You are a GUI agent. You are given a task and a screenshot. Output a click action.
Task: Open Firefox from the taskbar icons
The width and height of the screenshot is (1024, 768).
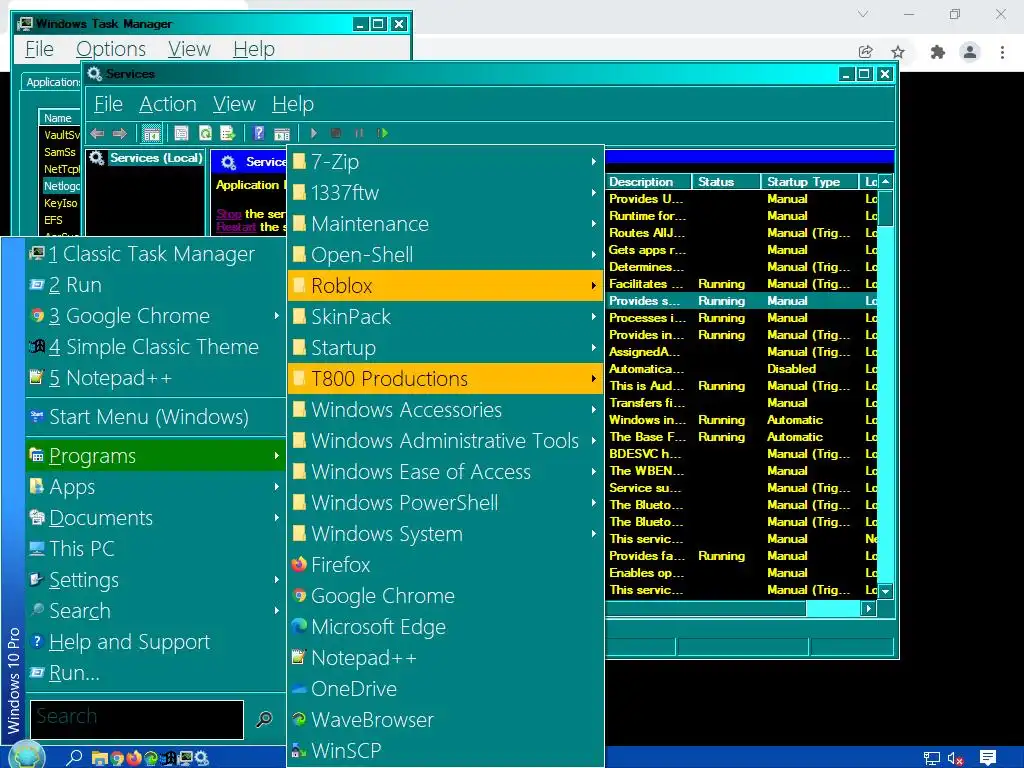point(133,758)
